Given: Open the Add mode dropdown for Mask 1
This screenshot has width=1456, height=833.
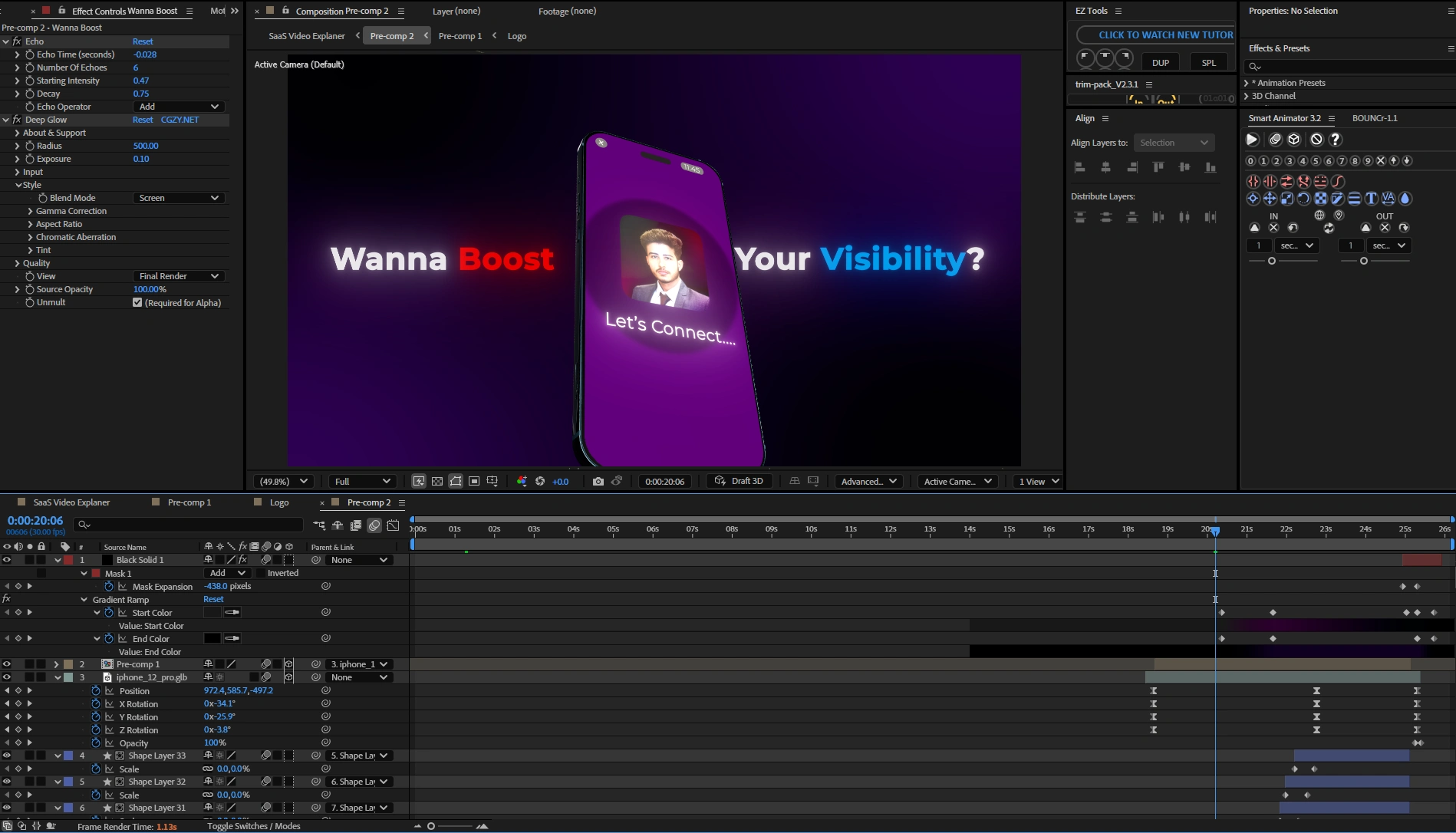Looking at the screenshot, I should coord(227,573).
